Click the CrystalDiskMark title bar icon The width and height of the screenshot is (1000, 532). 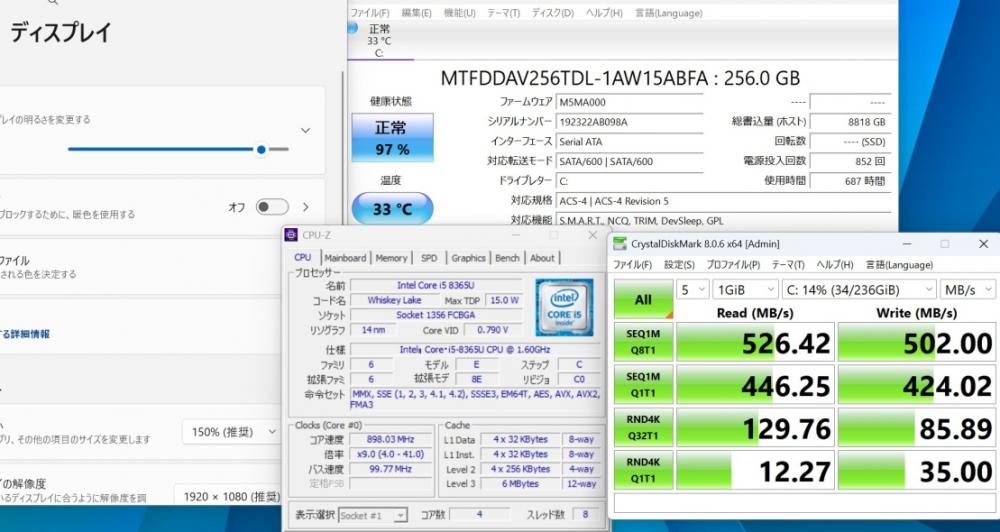pyautogui.click(x=619, y=244)
